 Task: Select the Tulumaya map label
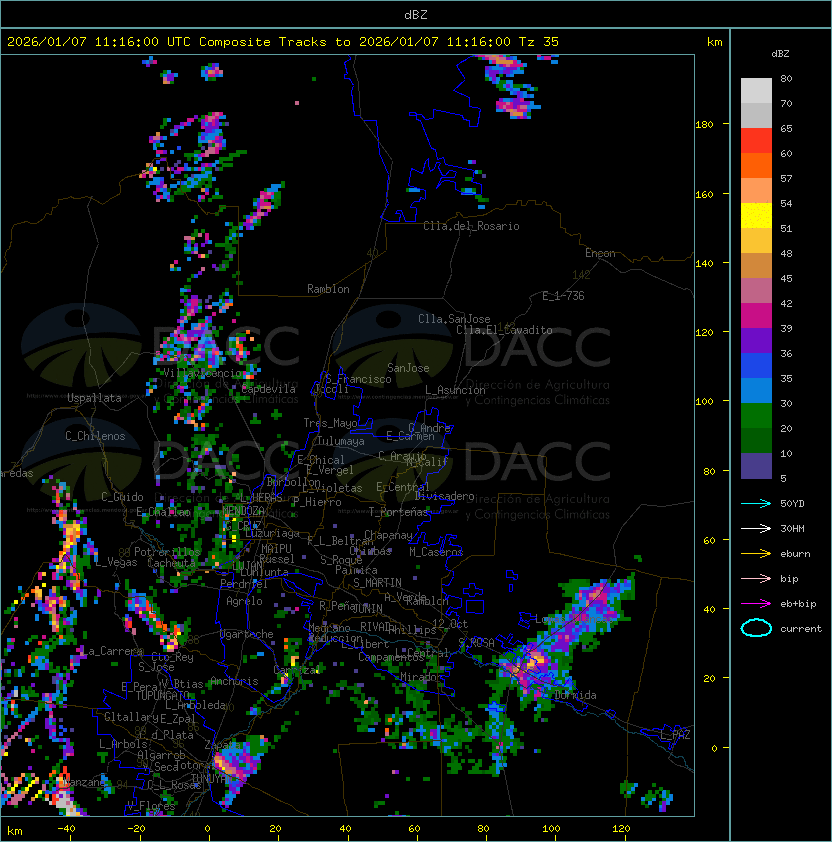click(341, 441)
